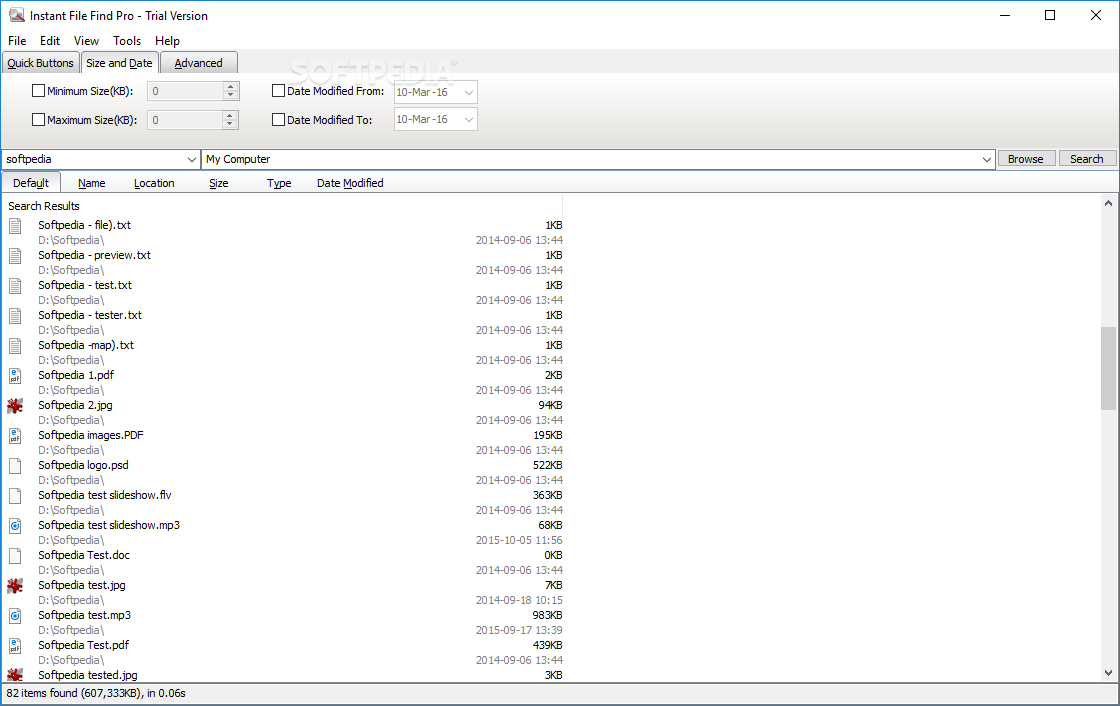
Task: Click into the Minimum Size value field
Action: pos(186,91)
